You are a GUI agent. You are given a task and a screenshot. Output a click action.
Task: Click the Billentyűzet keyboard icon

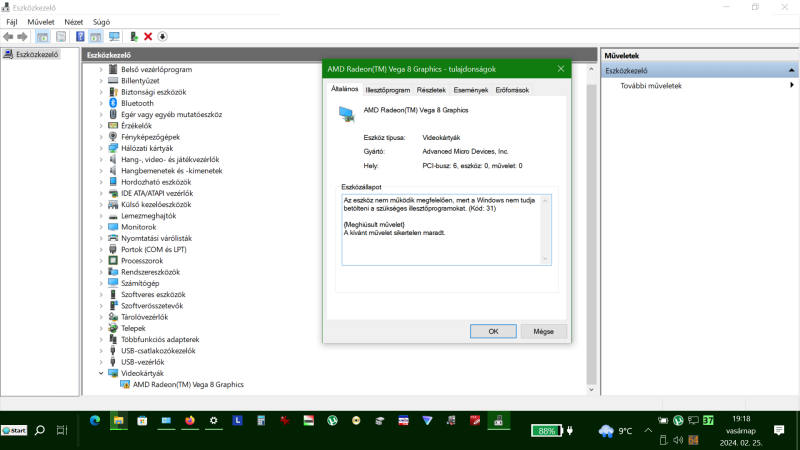[x=113, y=81]
